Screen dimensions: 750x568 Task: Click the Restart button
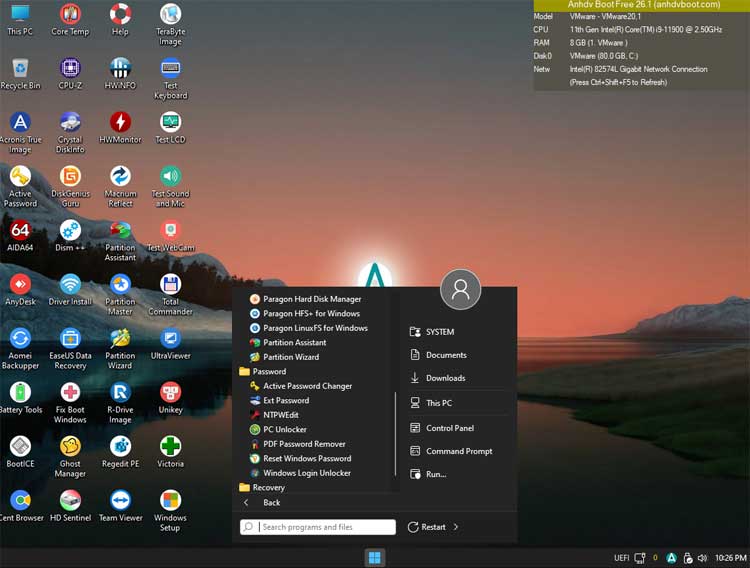coord(427,527)
